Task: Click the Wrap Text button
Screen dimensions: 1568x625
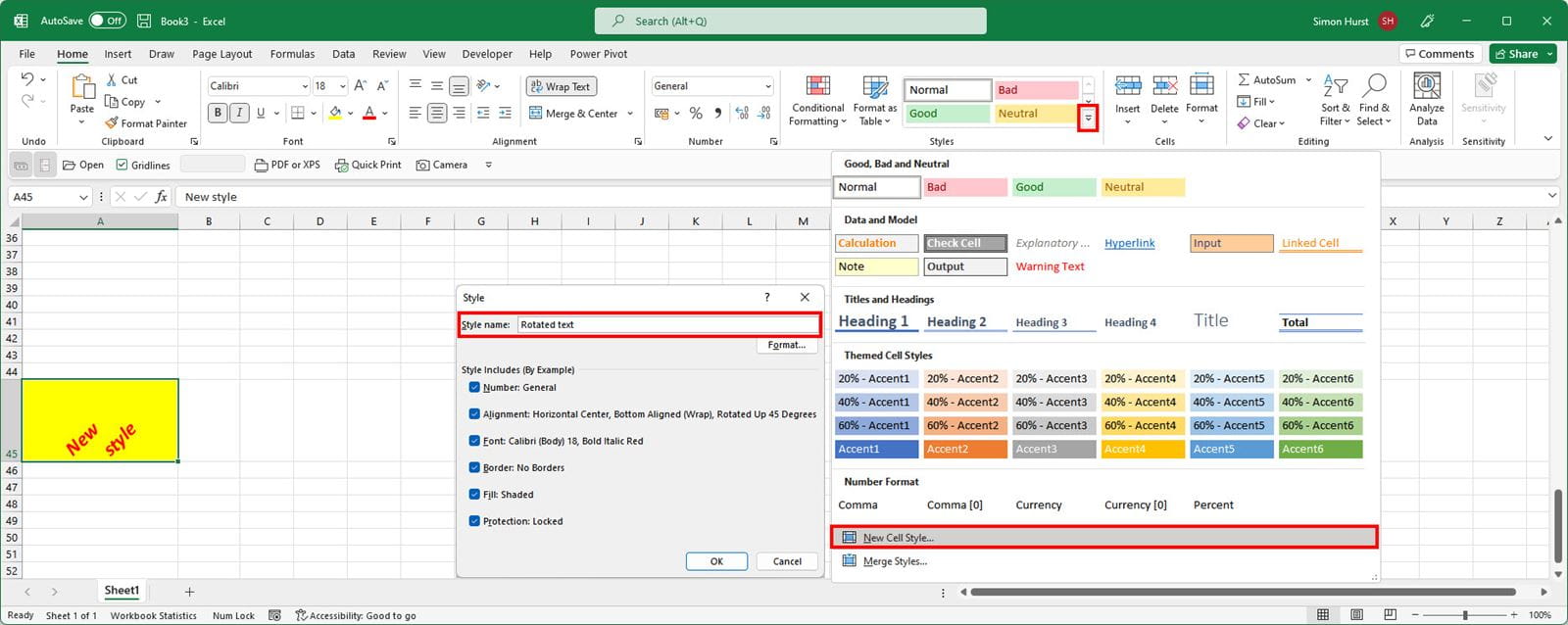Action: coord(560,86)
